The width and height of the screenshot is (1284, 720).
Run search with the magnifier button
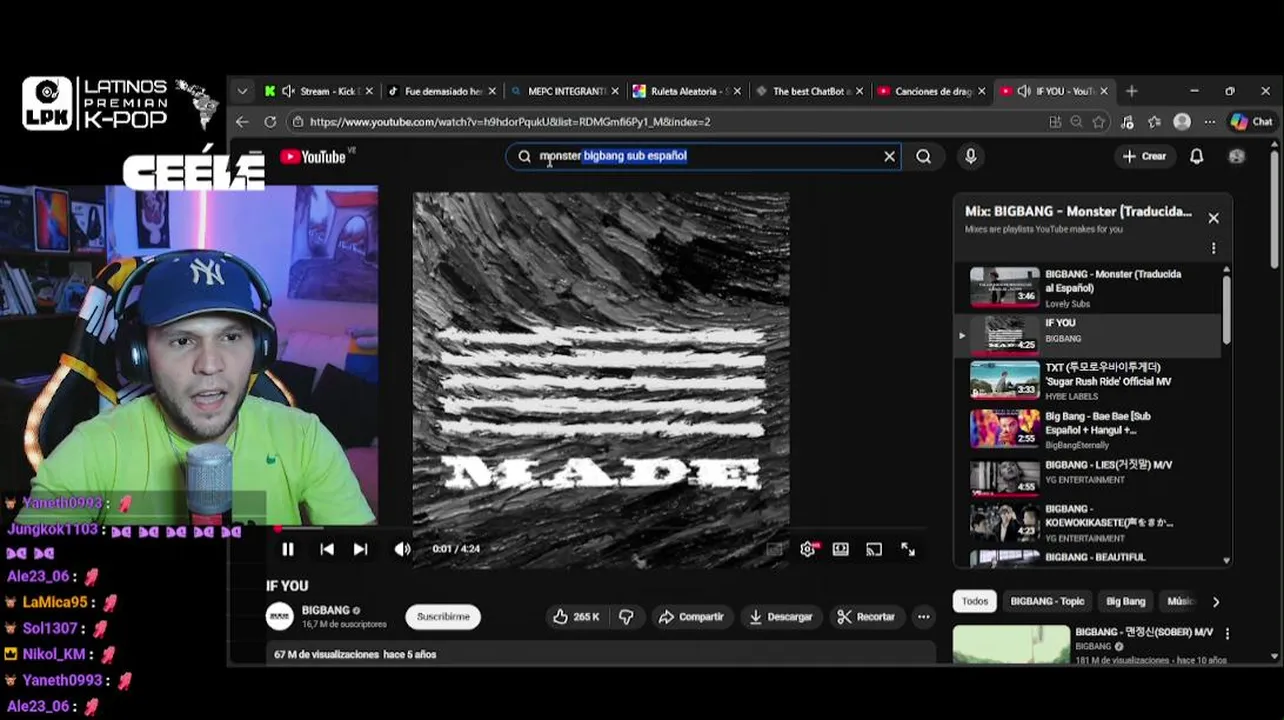tap(924, 156)
